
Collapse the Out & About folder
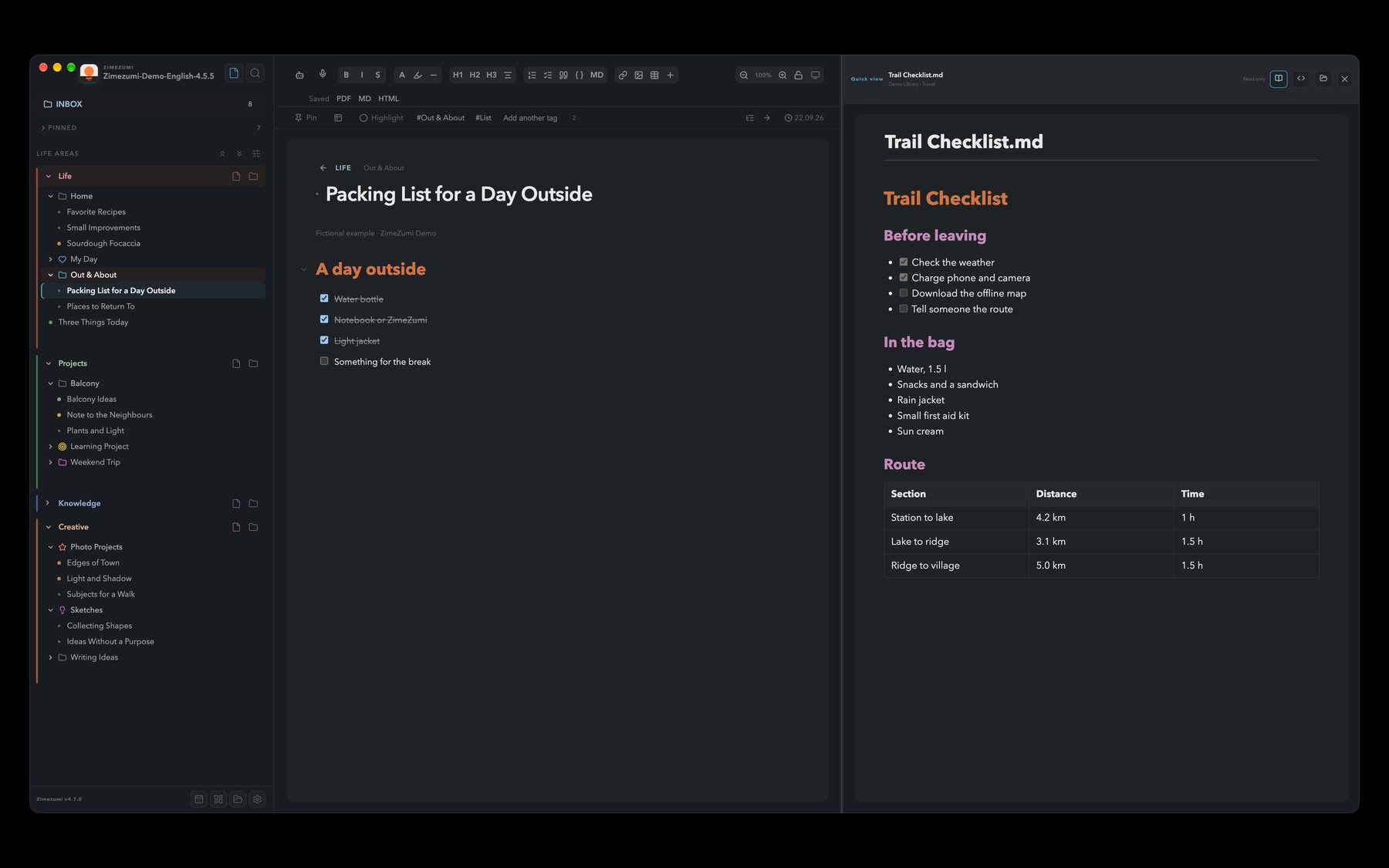[51, 275]
